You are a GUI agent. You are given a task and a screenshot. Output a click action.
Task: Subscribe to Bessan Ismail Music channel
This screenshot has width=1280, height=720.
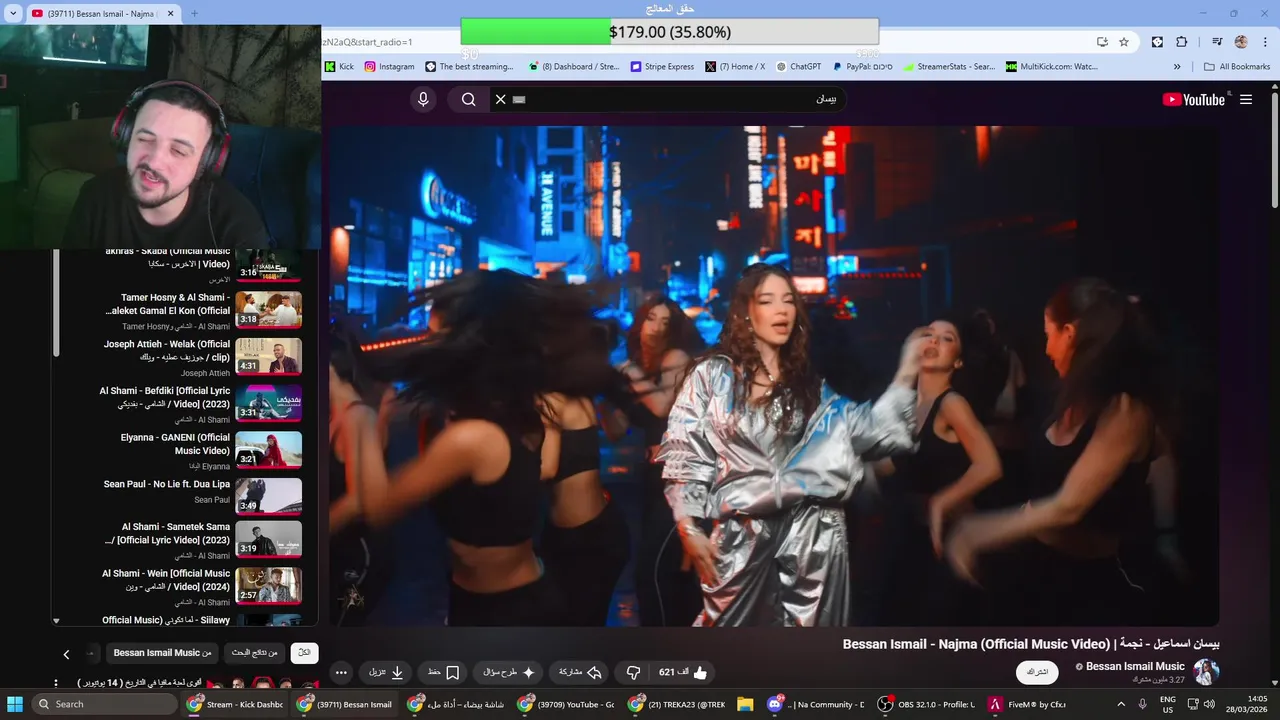tap(1038, 672)
